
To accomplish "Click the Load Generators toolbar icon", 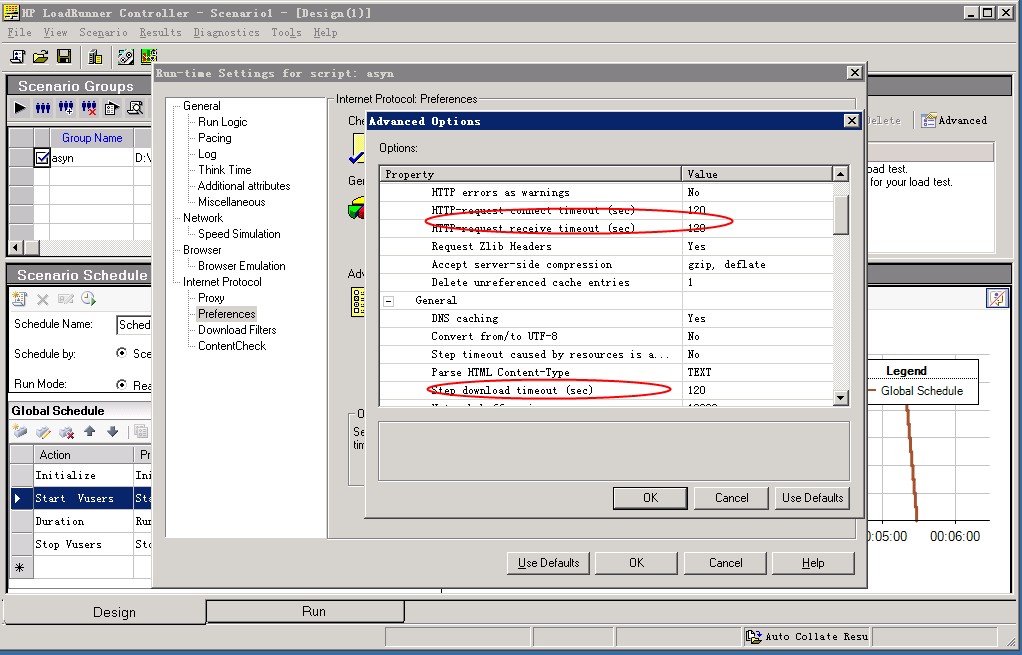I will [95, 57].
